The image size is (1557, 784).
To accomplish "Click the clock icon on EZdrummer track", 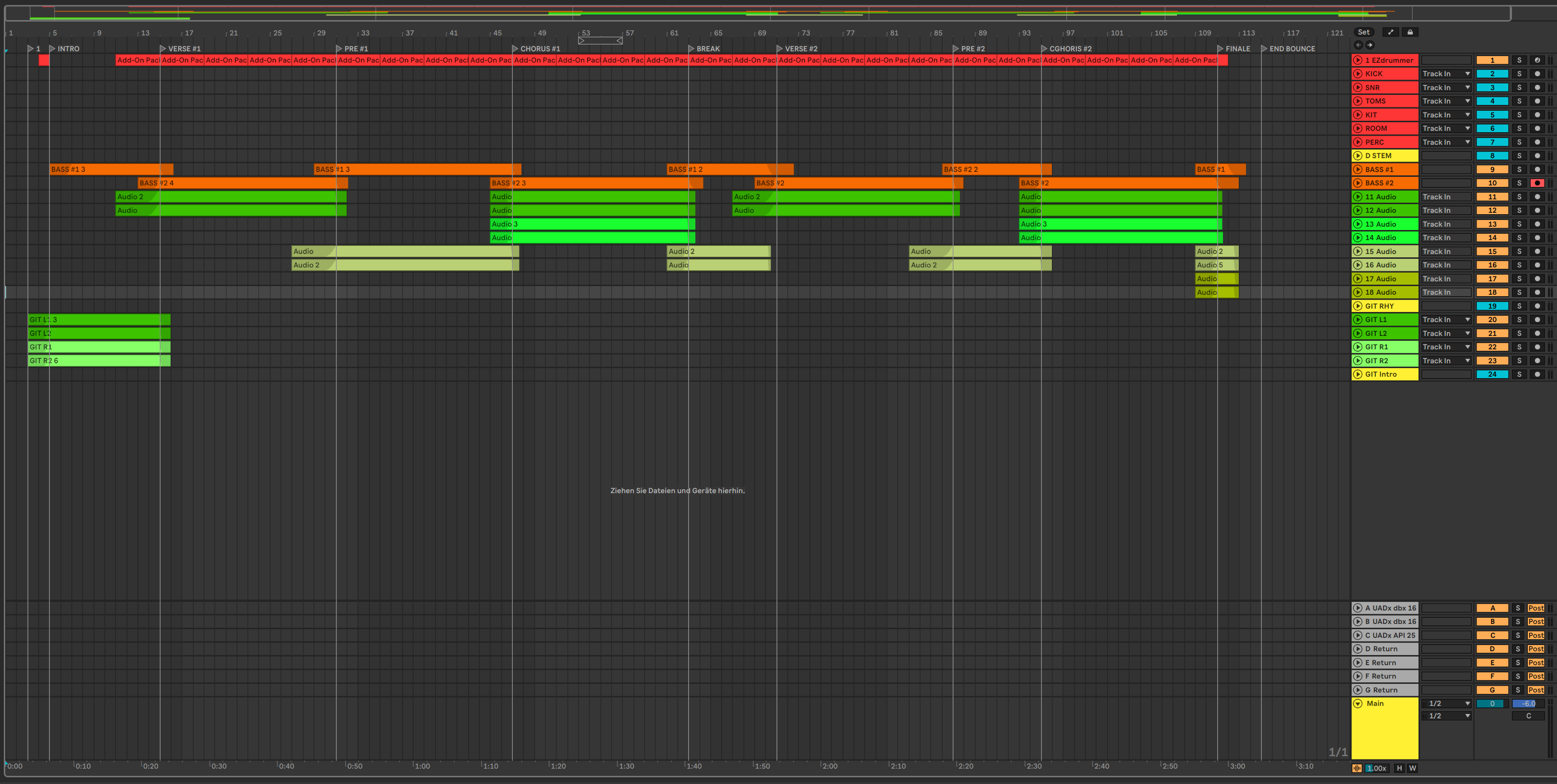I will [x=1537, y=60].
